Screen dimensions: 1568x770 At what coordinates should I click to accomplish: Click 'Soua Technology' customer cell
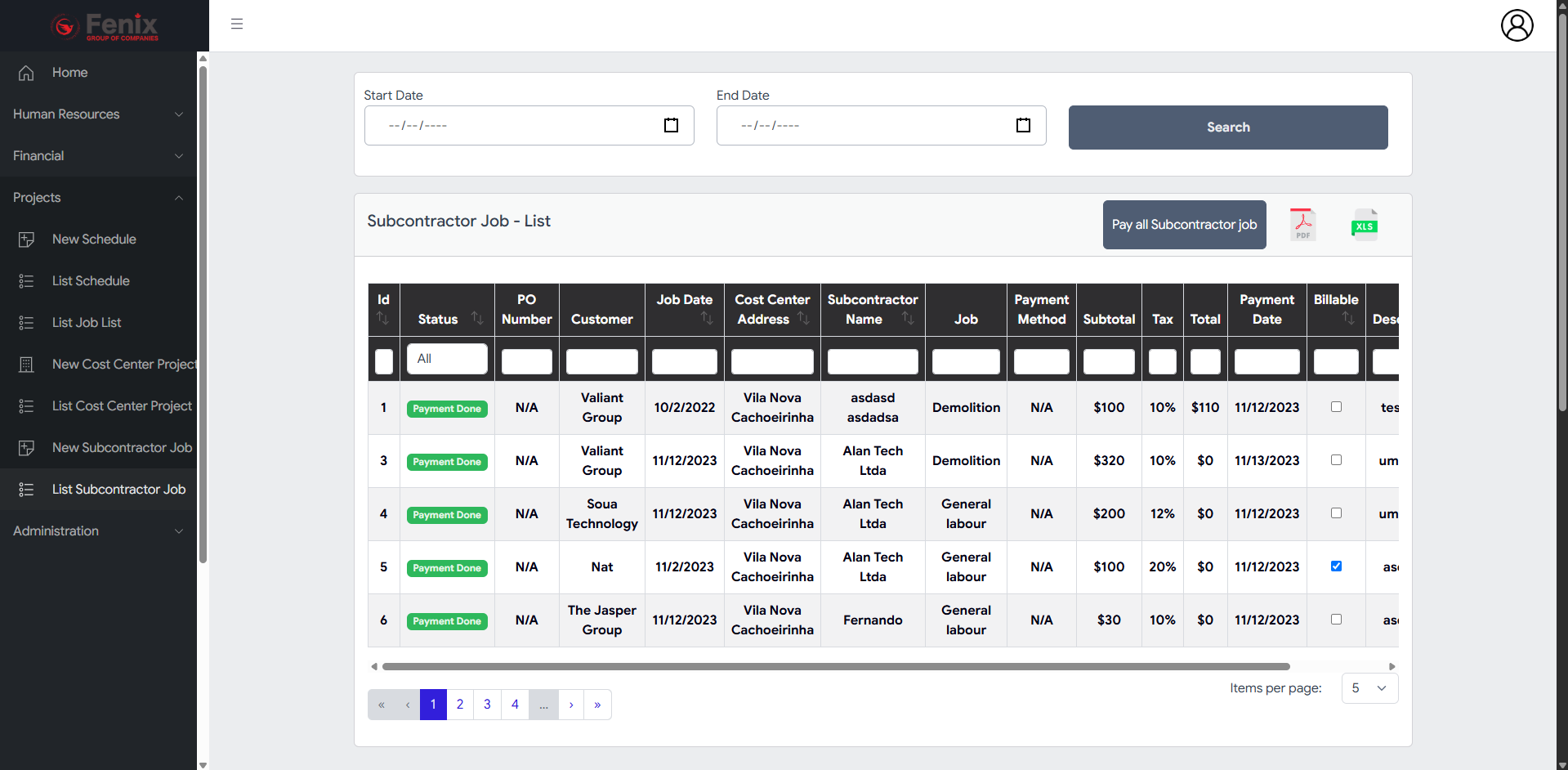click(601, 514)
